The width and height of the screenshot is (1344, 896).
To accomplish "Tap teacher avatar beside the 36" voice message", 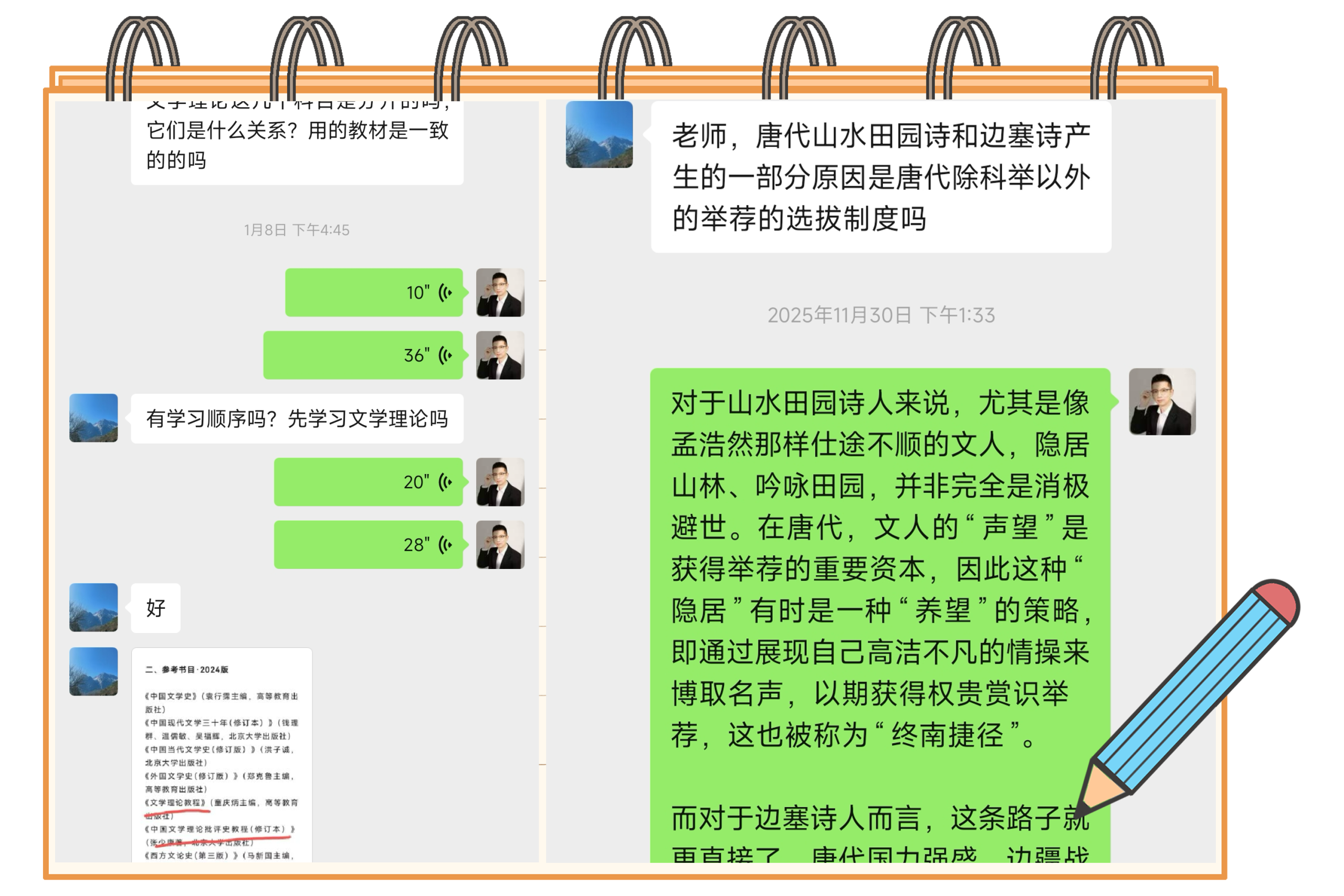I will pyautogui.click(x=500, y=355).
